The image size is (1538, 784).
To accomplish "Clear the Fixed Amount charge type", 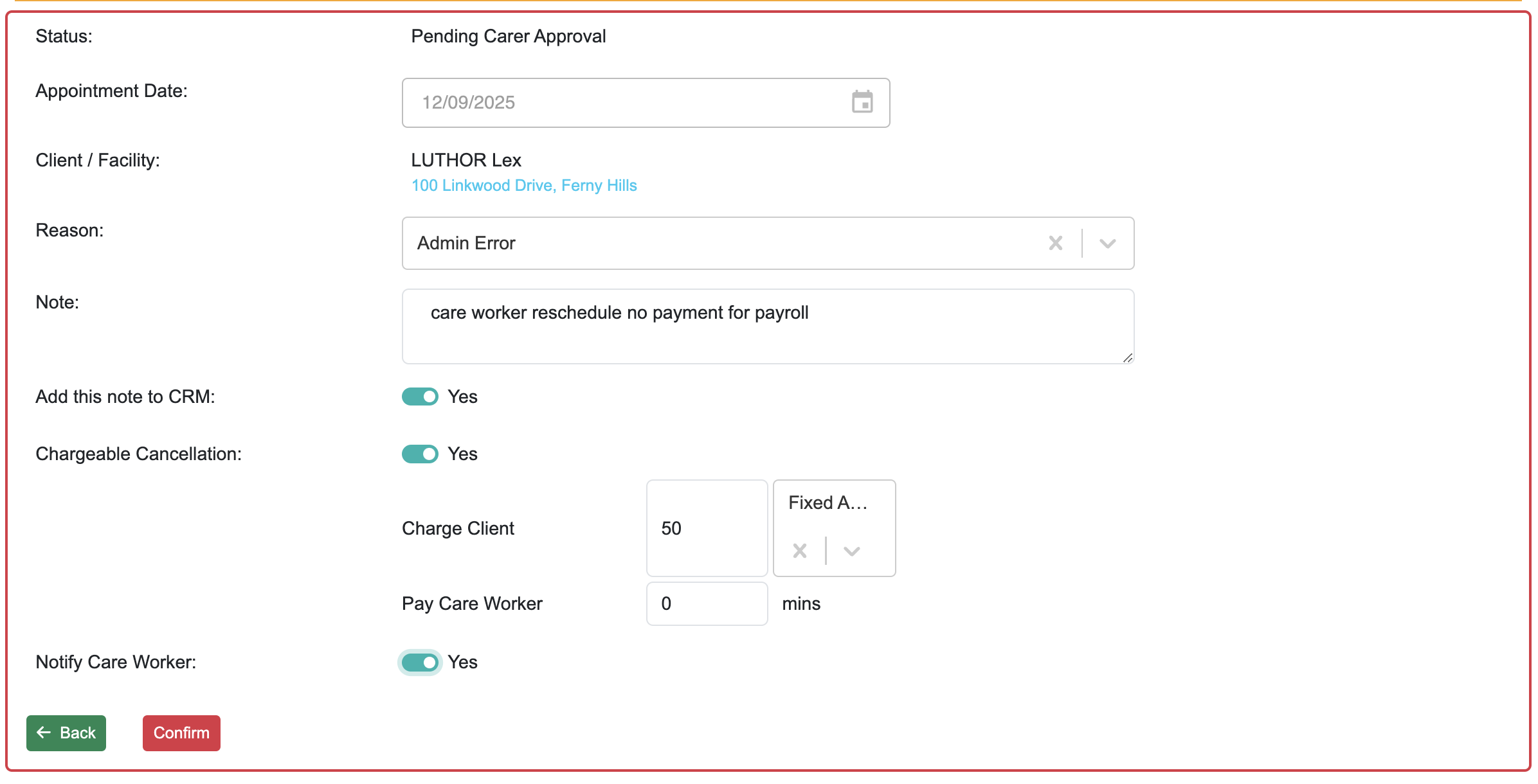I will tap(800, 551).
